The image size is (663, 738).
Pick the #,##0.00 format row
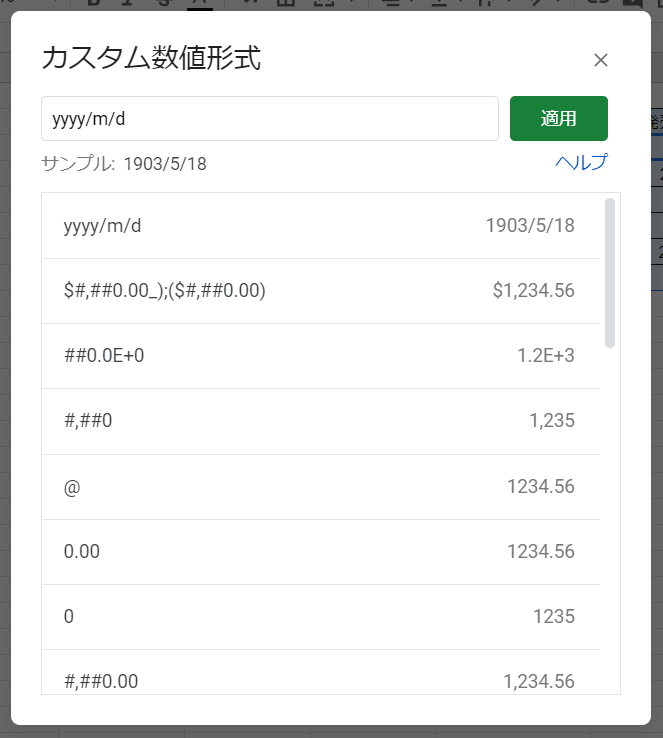tap(321, 672)
